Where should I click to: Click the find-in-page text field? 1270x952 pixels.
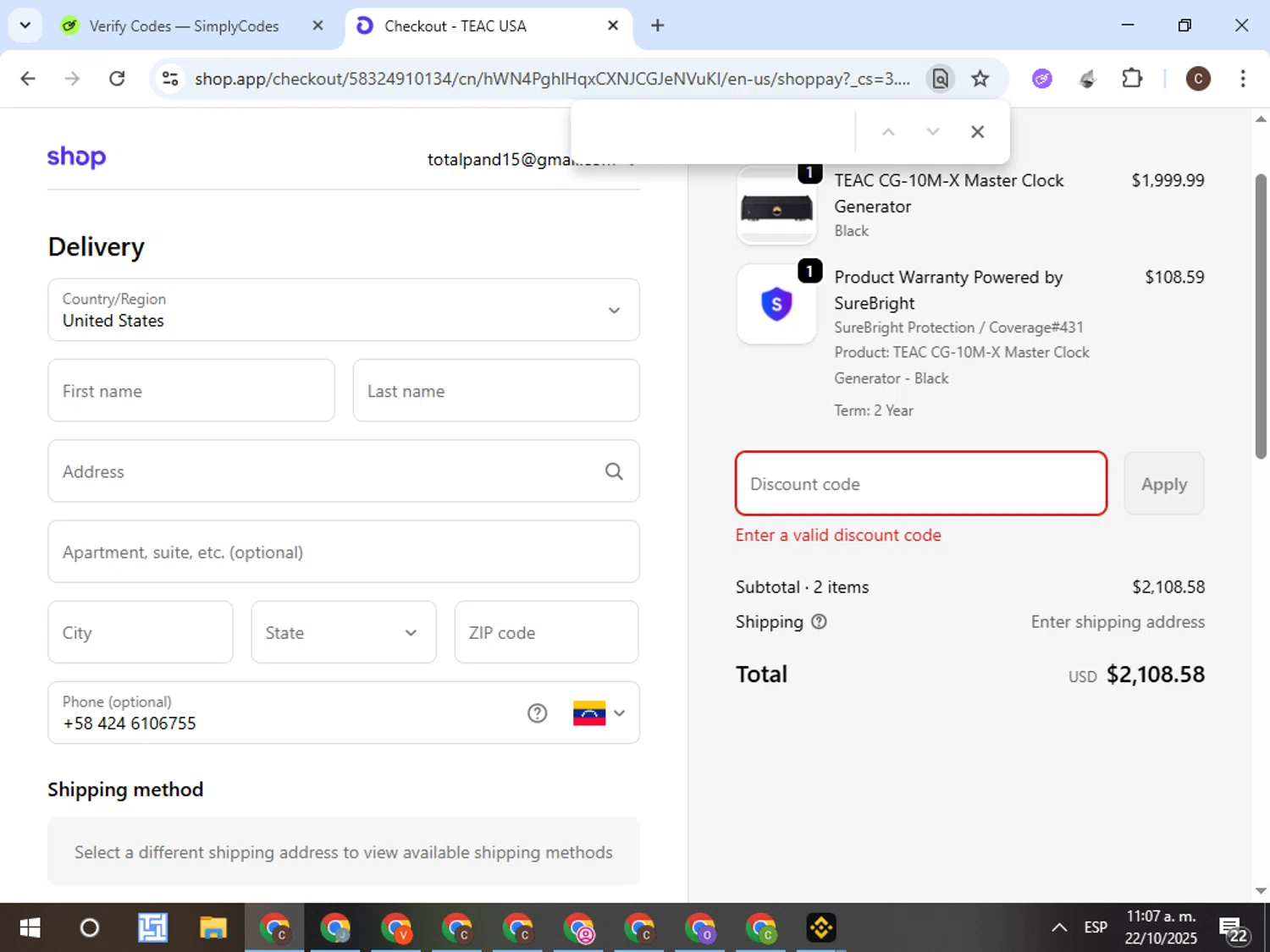coord(717,132)
